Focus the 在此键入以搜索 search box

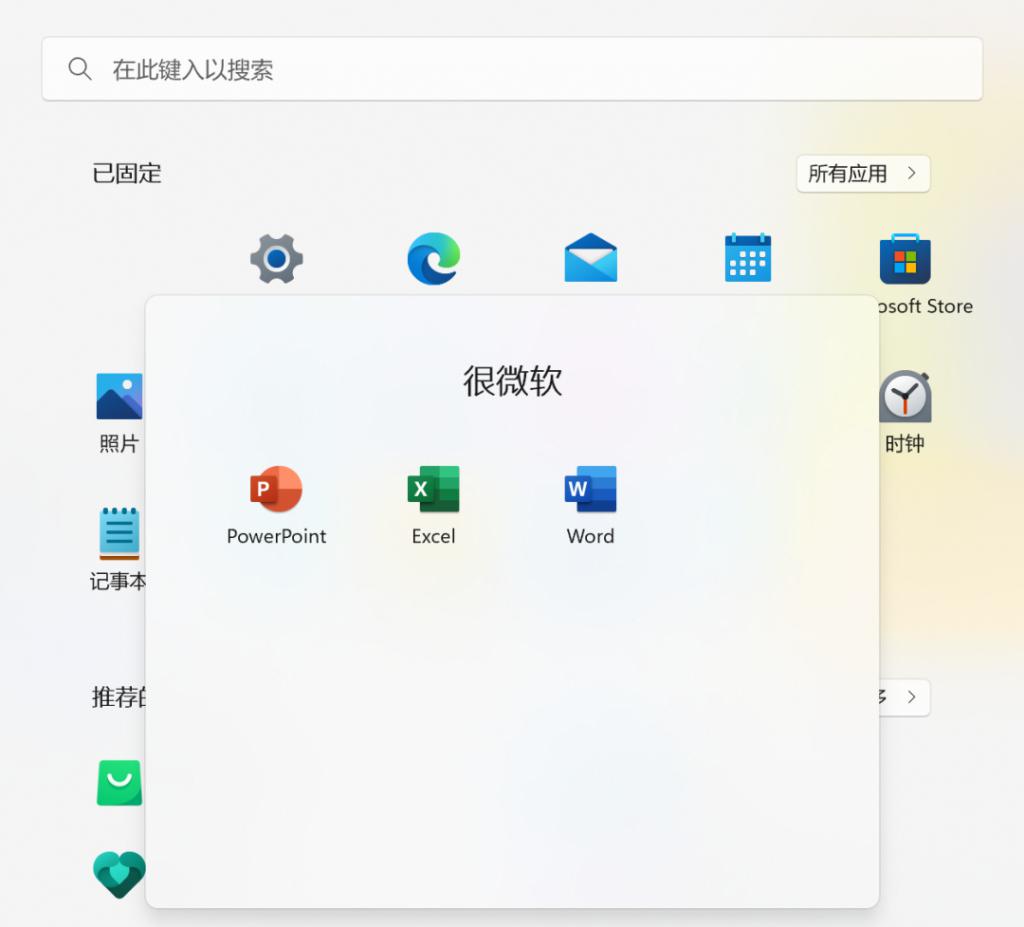click(x=512, y=69)
